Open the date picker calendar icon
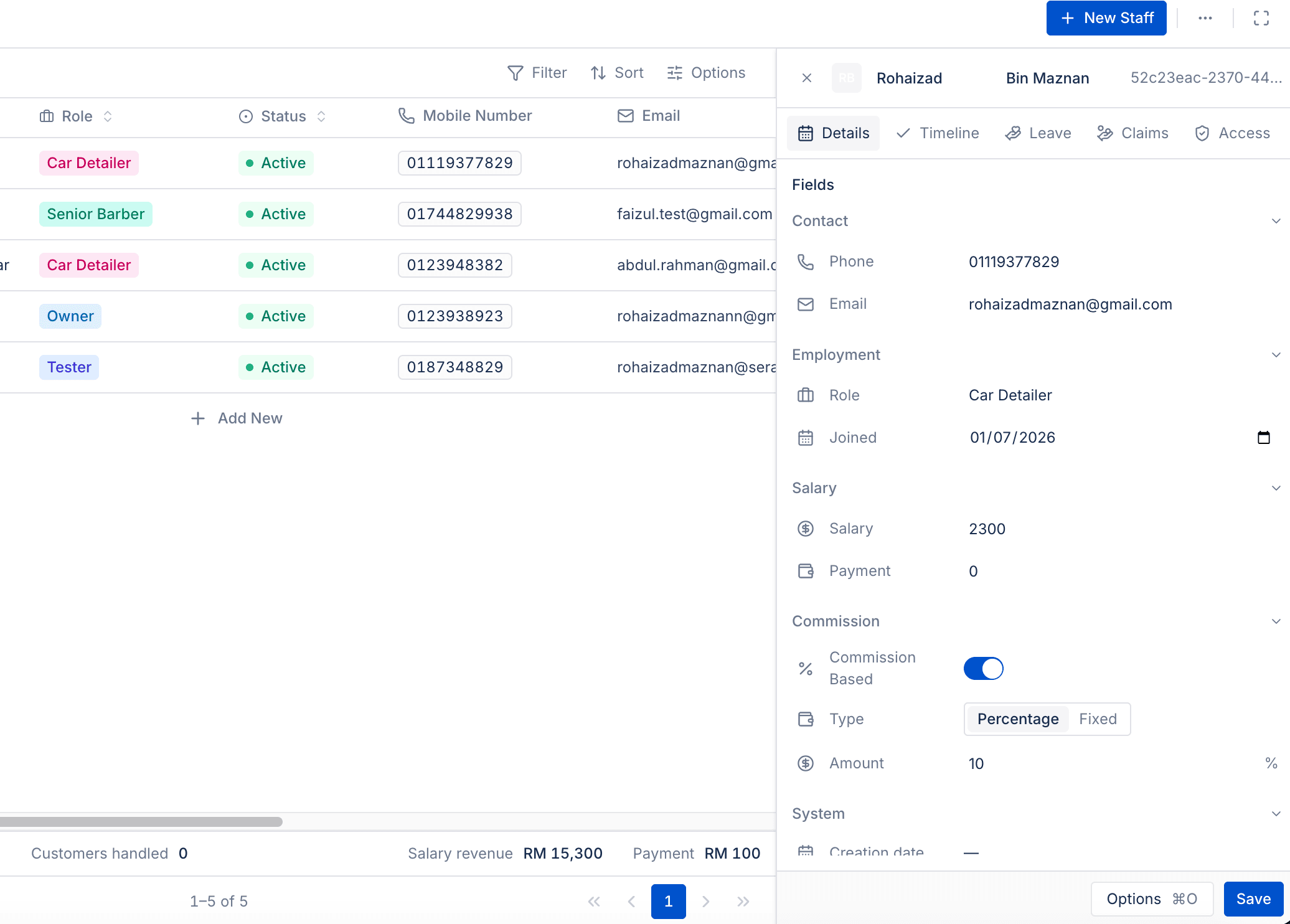The image size is (1290, 924). pyautogui.click(x=1264, y=438)
